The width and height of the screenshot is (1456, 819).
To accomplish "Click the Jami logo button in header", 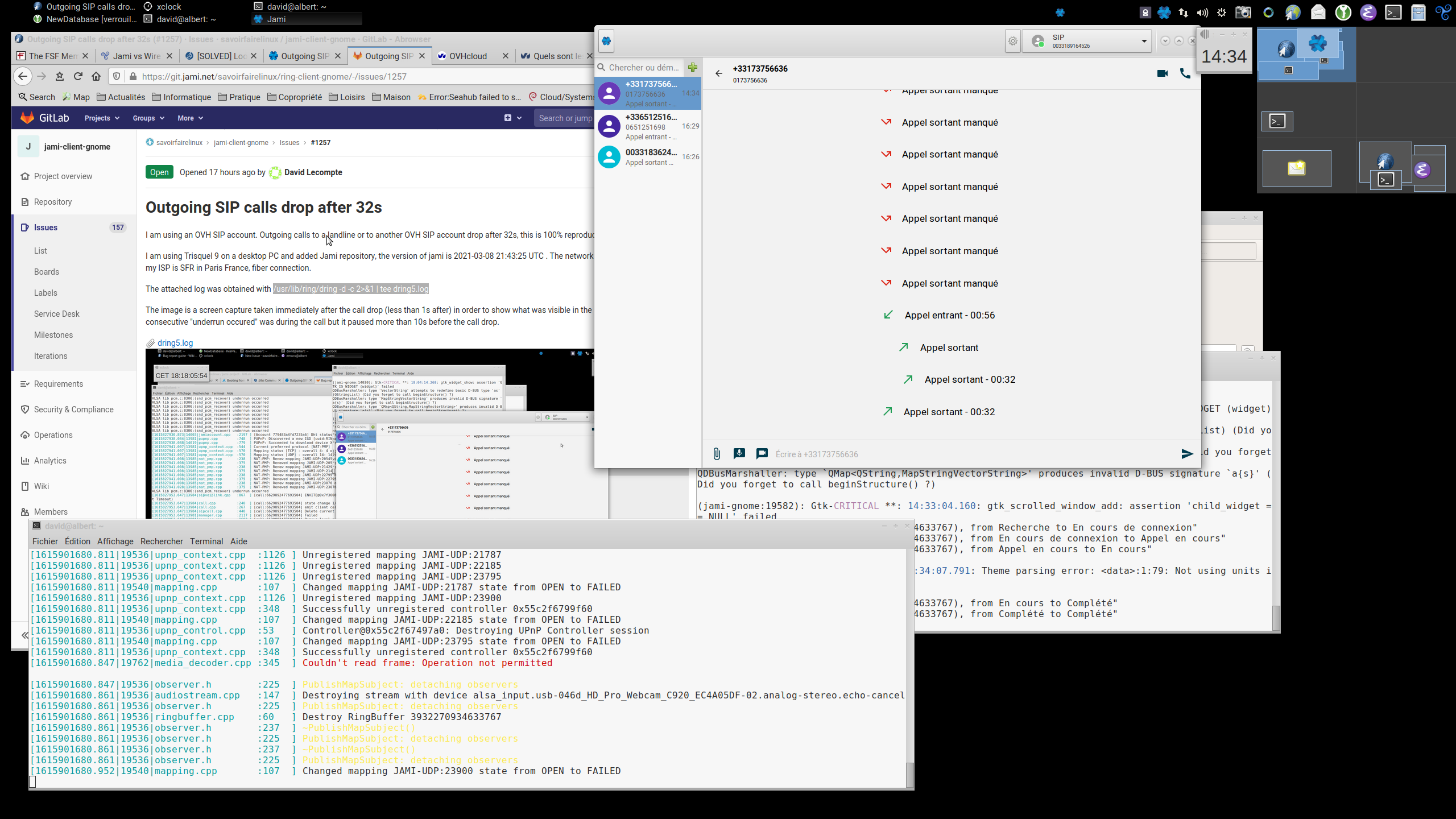I will point(606,41).
